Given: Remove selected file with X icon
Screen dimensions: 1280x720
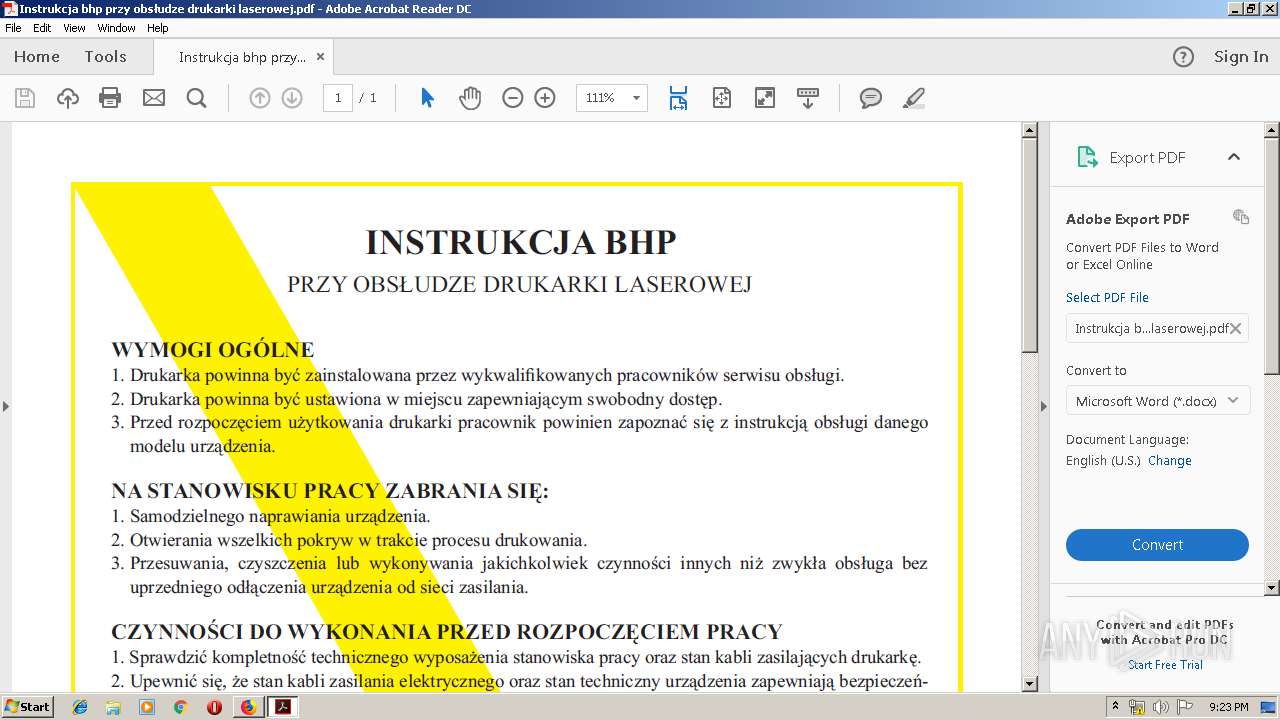Looking at the screenshot, I should click(x=1236, y=328).
